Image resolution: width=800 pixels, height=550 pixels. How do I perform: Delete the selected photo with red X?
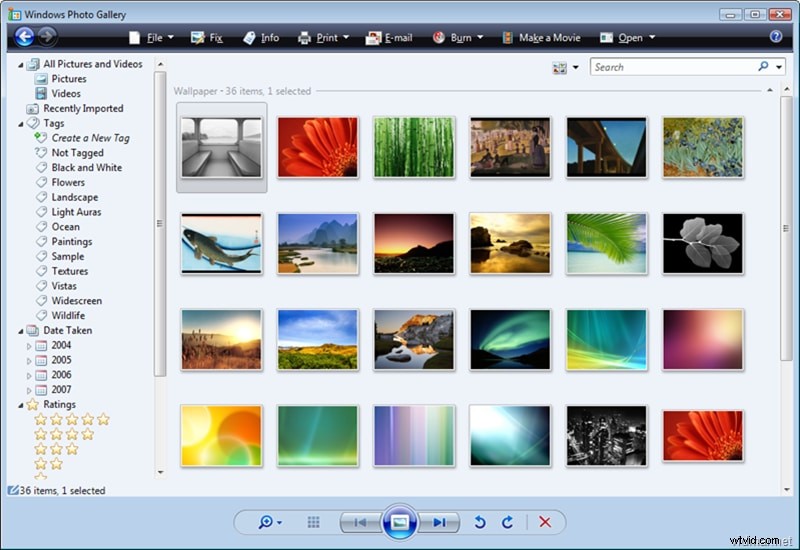(x=545, y=522)
